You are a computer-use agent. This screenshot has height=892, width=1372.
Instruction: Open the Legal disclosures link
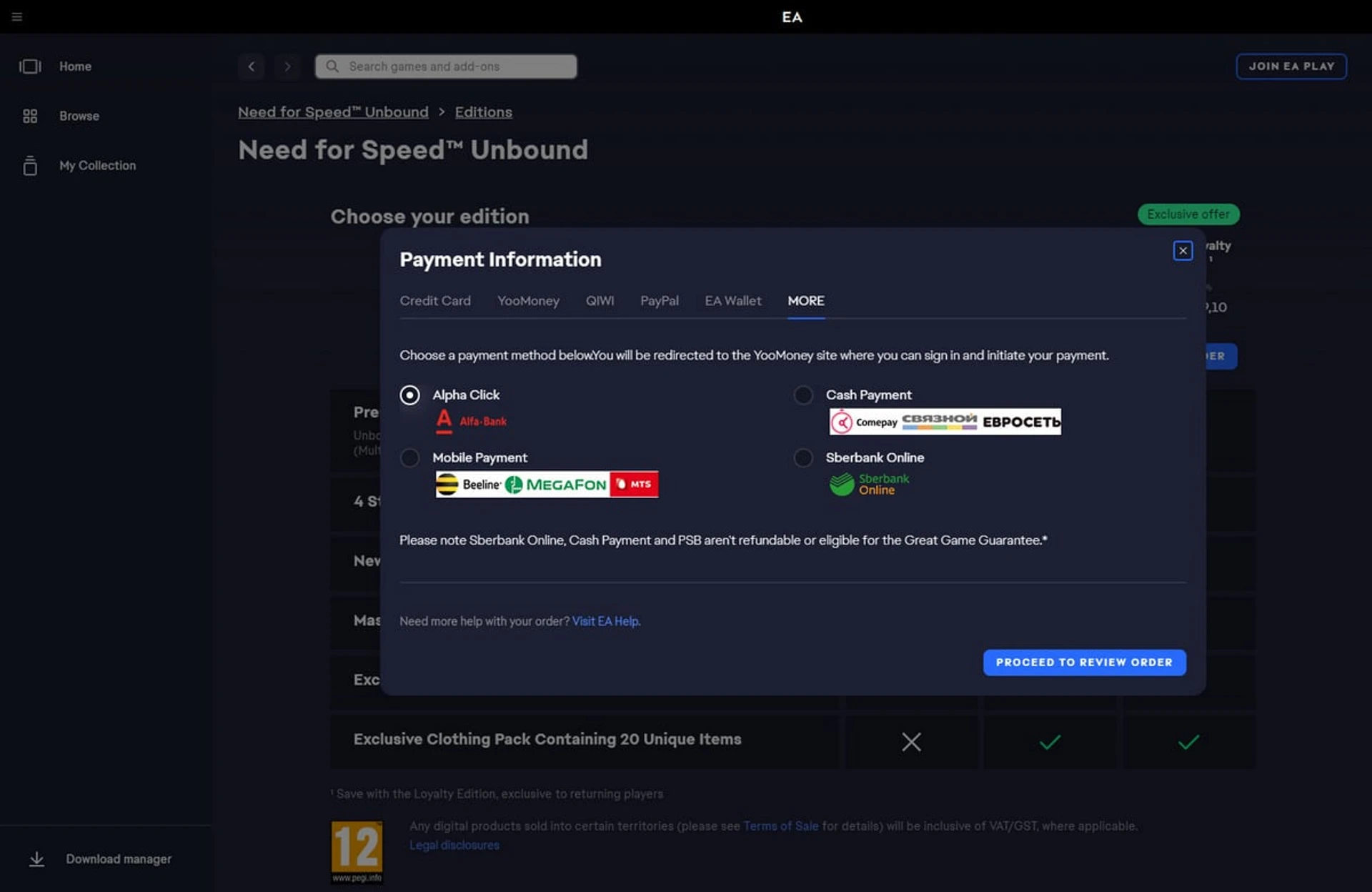tap(454, 846)
